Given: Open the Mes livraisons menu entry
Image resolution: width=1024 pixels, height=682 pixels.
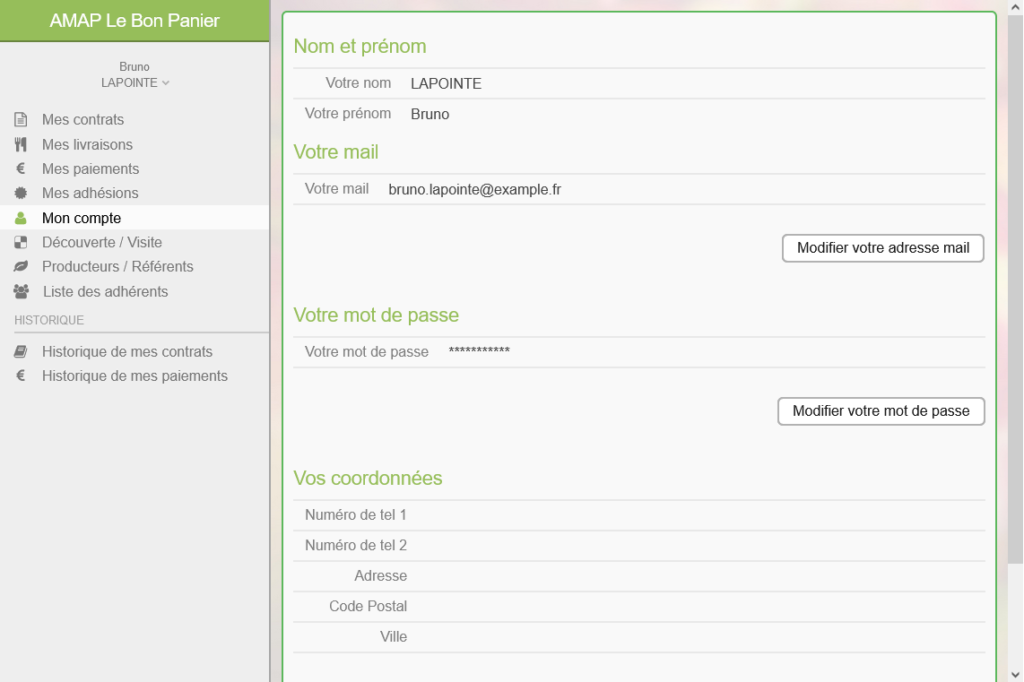Looking at the screenshot, I should 87,144.
